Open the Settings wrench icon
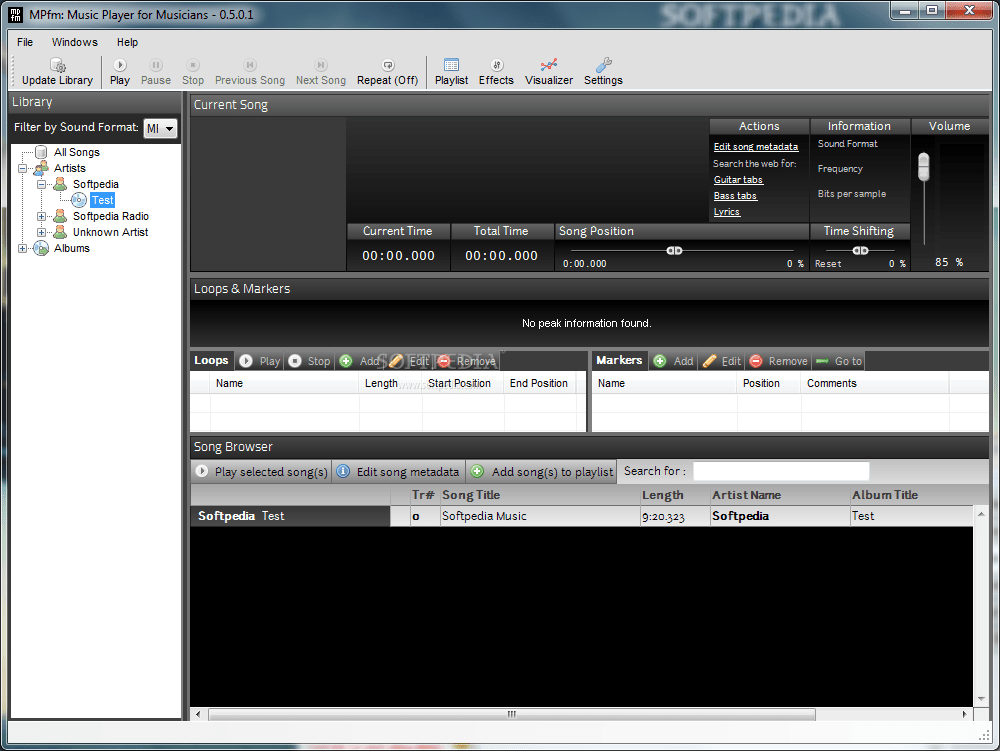Viewport: 1000px width, 751px height. tap(603, 72)
